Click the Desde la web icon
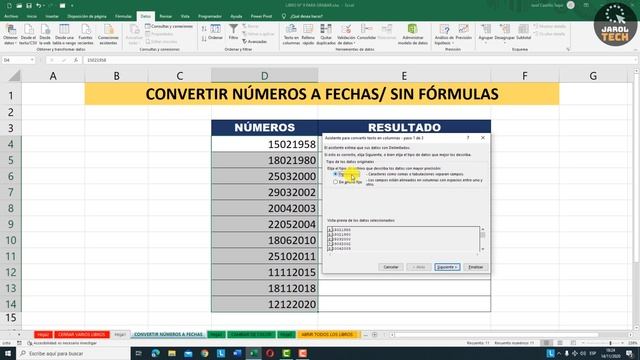Viewport: 640px width, 360px height. 45,34
